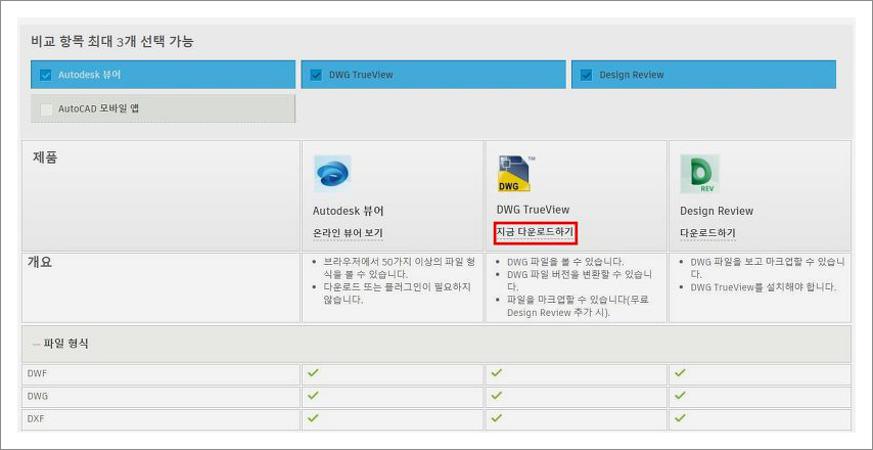The height and width of the screenshot is (450, 873).
Task: Click the 비교 항목 최대 3개 선택 가능 heading
Action: click(x=112, y=42)
